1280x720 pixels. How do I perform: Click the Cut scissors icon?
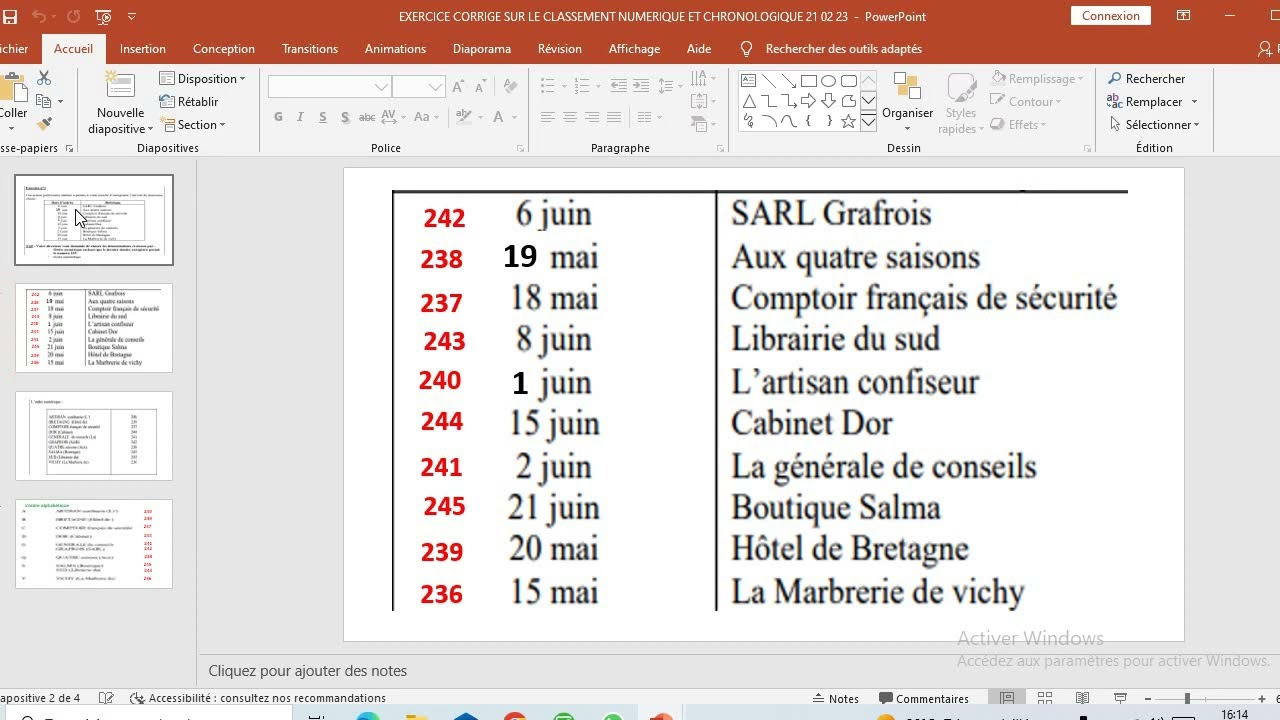(x=44, y=78)
